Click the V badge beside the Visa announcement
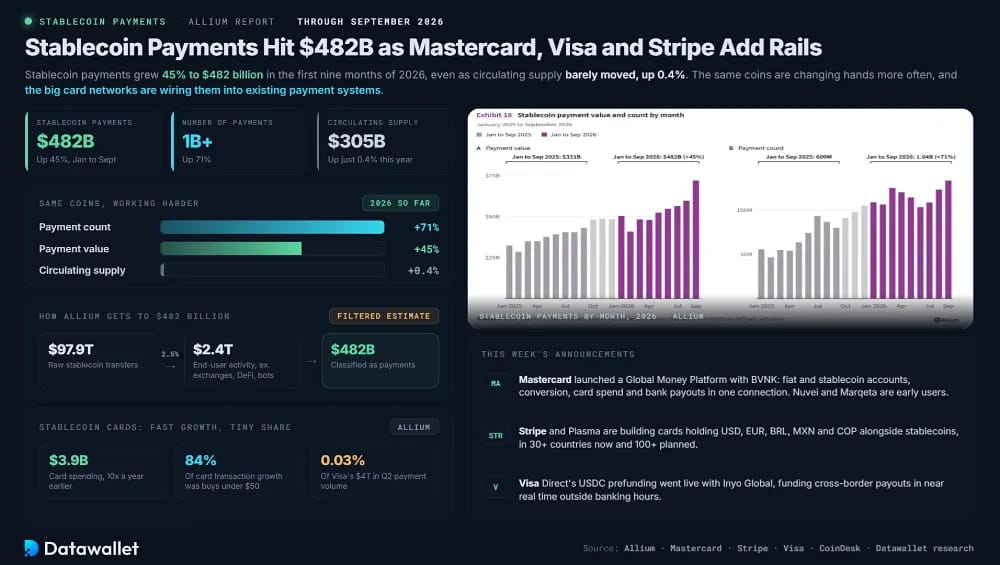Viewport: 1000px width, 565px height. click(496, 488)
